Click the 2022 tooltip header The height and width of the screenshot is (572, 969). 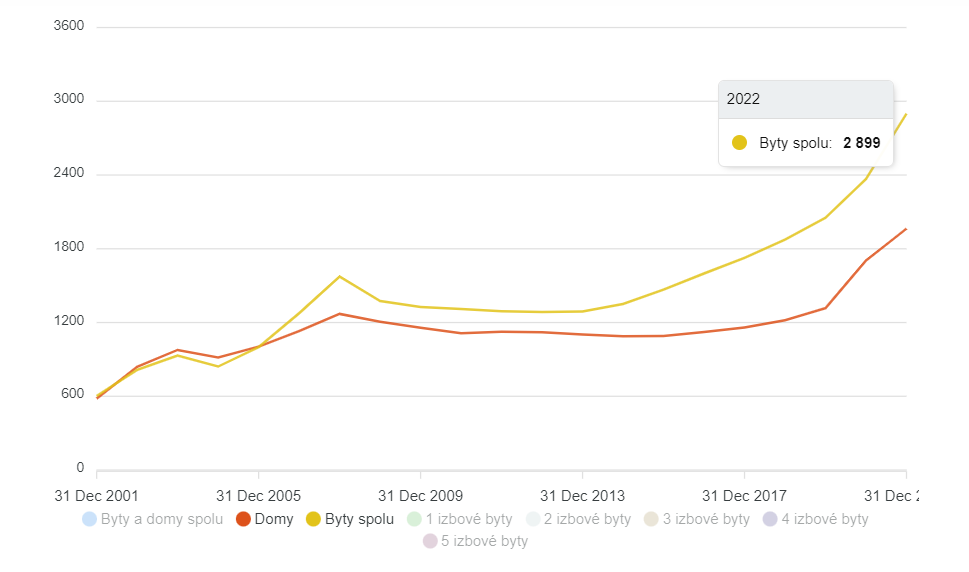(805, 99)
